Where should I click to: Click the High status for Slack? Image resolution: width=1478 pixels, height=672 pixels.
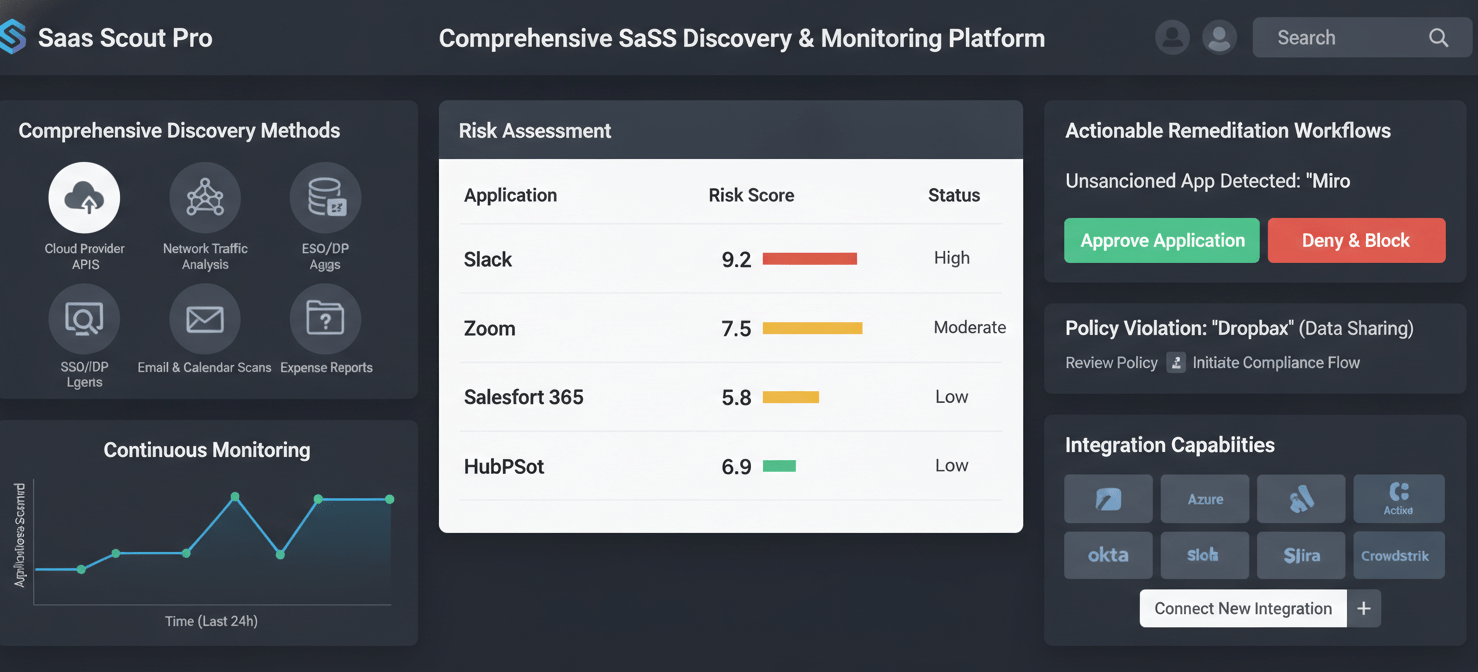coord(952,258)
